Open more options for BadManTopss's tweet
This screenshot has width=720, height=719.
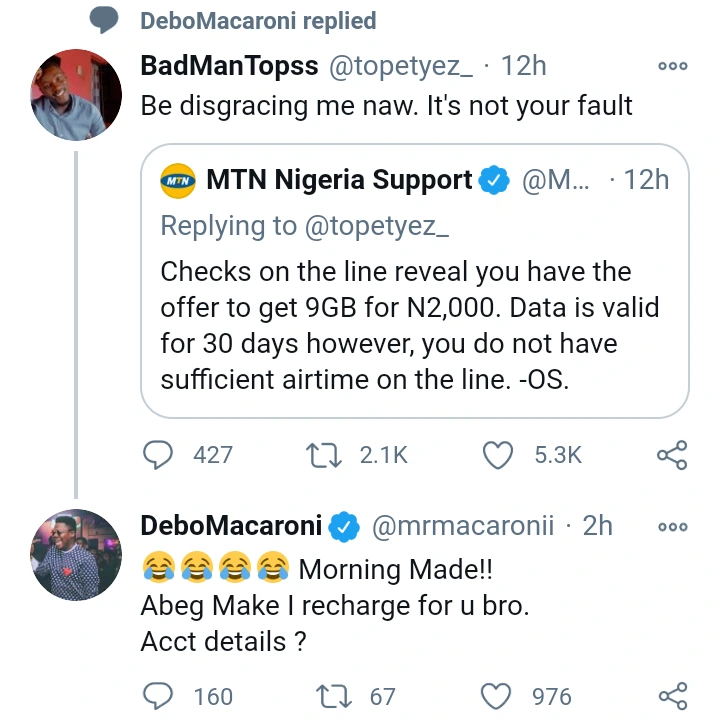pyautogui.click(x=672, y=66)
